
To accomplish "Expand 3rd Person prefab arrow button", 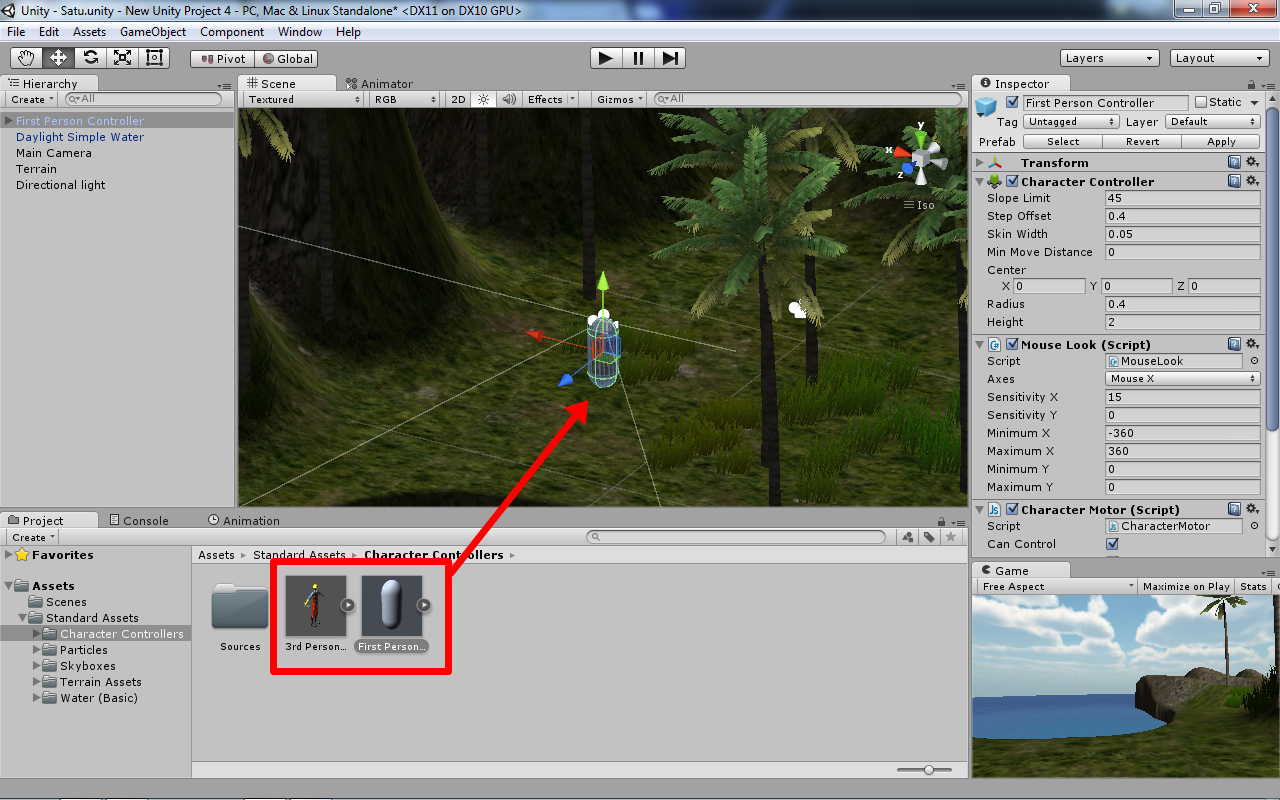I will coord(348,605).
